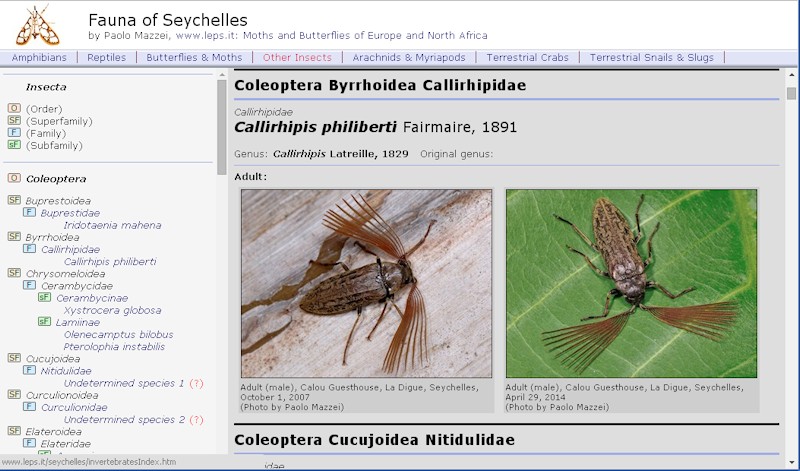Open Iridotaenia mahena species entry
Image resolution: width=800 pixels, height=471 pixels.
(112, 225)
